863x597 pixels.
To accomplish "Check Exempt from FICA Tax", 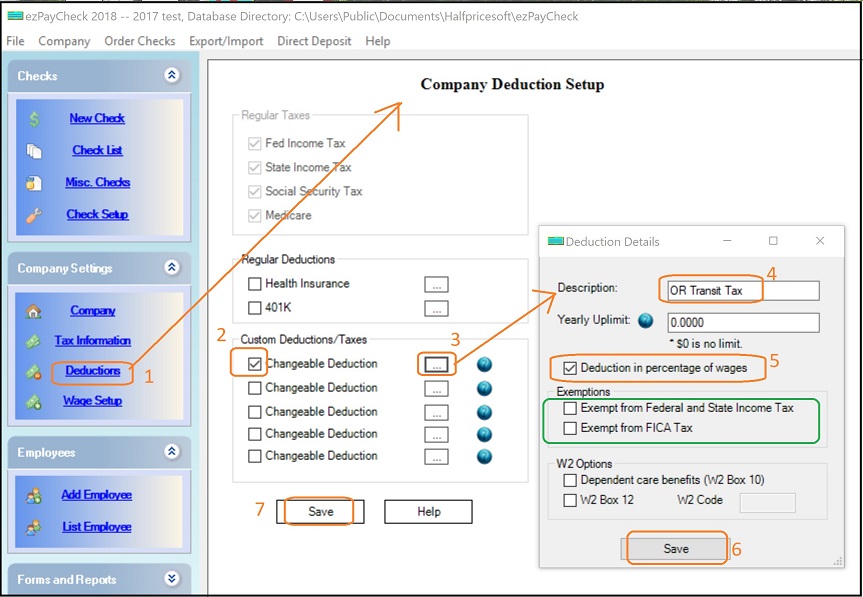I will pos(570,428).
